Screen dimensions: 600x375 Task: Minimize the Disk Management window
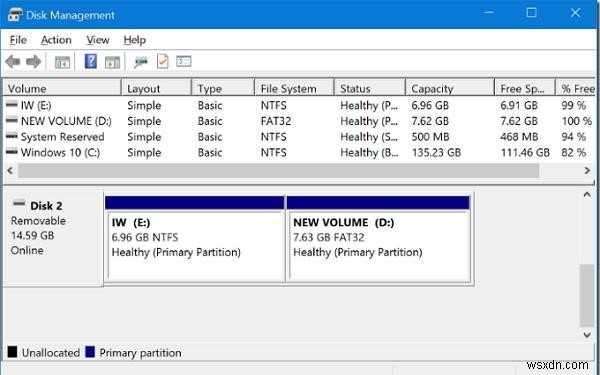pyautogui.click(x=489, y=13)
